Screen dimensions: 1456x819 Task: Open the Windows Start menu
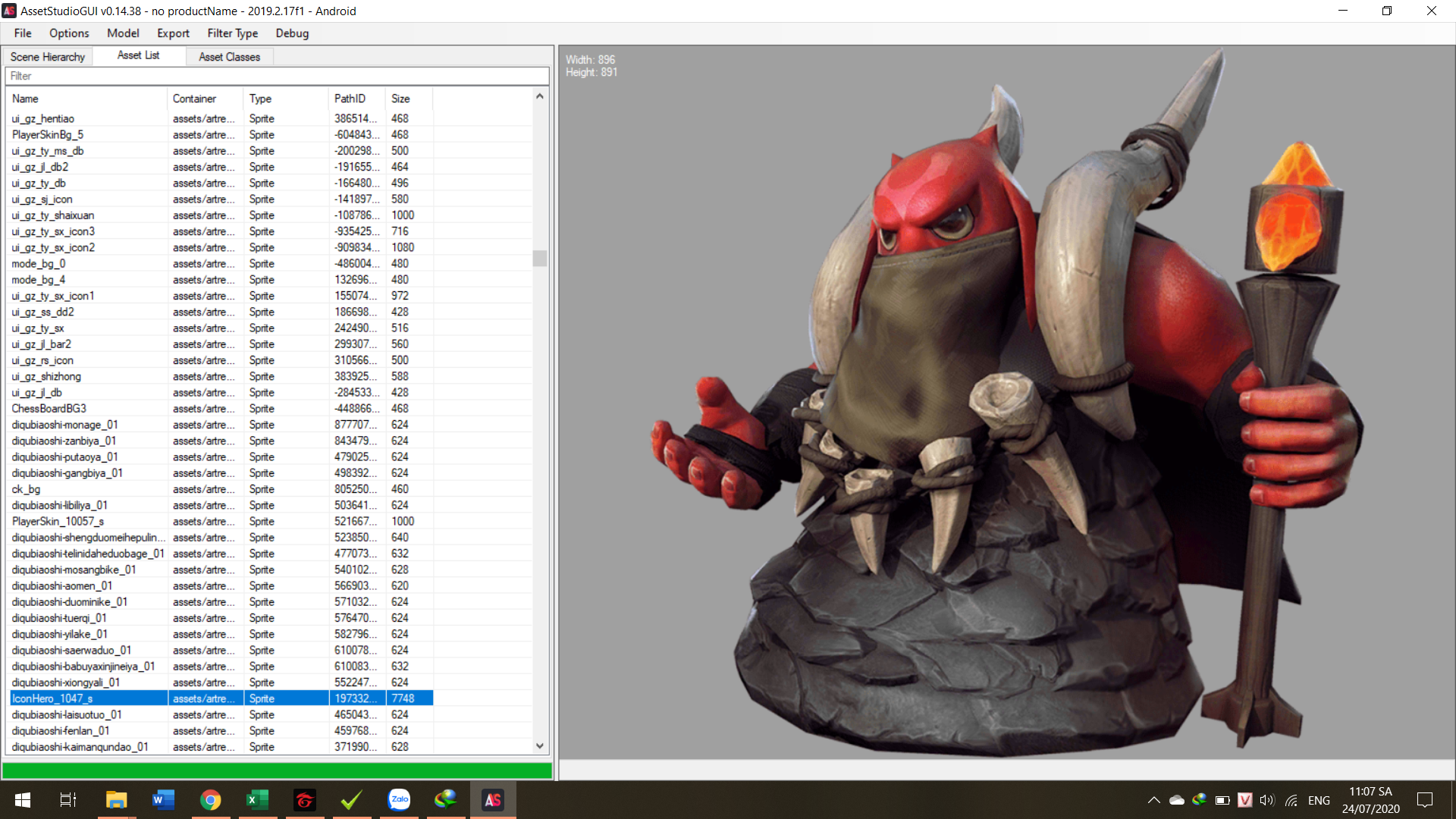(x=23, y=800)
